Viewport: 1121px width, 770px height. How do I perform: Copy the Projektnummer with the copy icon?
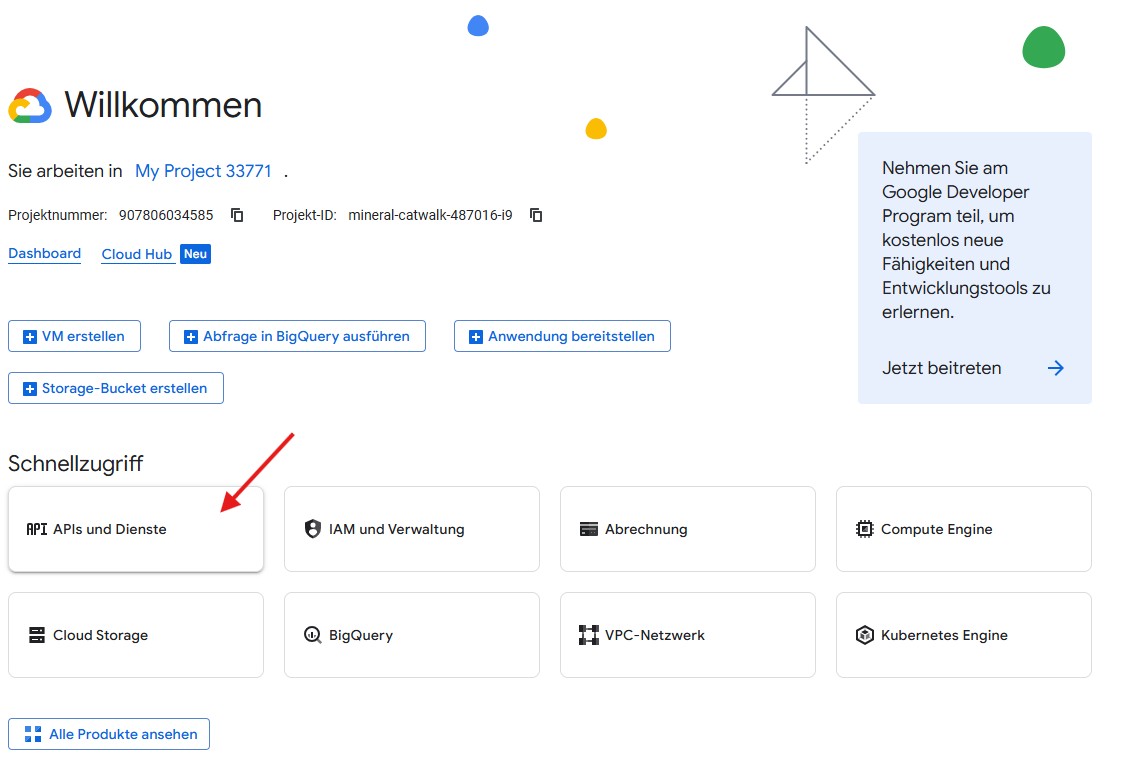(237, 215)
